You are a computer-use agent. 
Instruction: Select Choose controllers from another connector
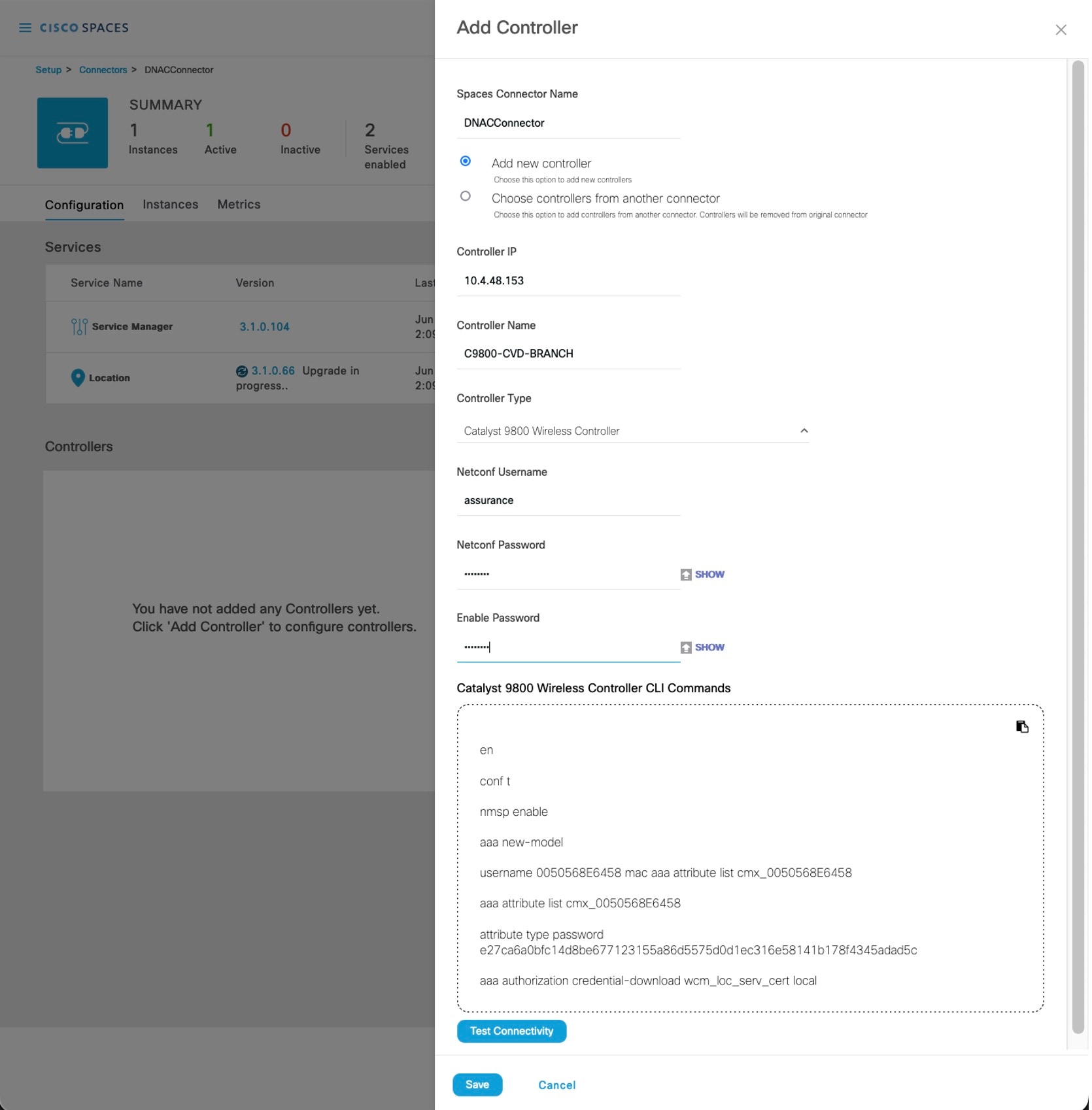point(466,196)
